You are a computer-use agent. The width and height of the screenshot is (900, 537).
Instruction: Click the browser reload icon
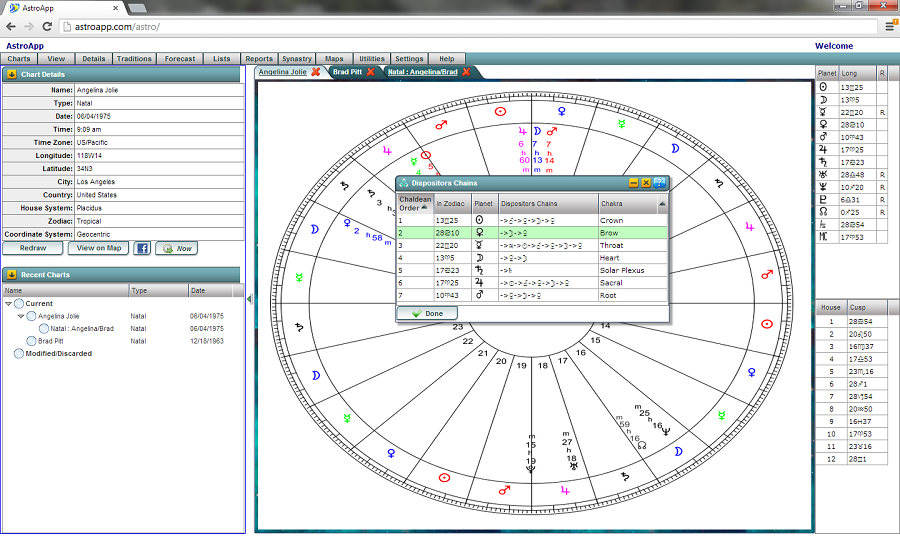(x=47, y=27)
